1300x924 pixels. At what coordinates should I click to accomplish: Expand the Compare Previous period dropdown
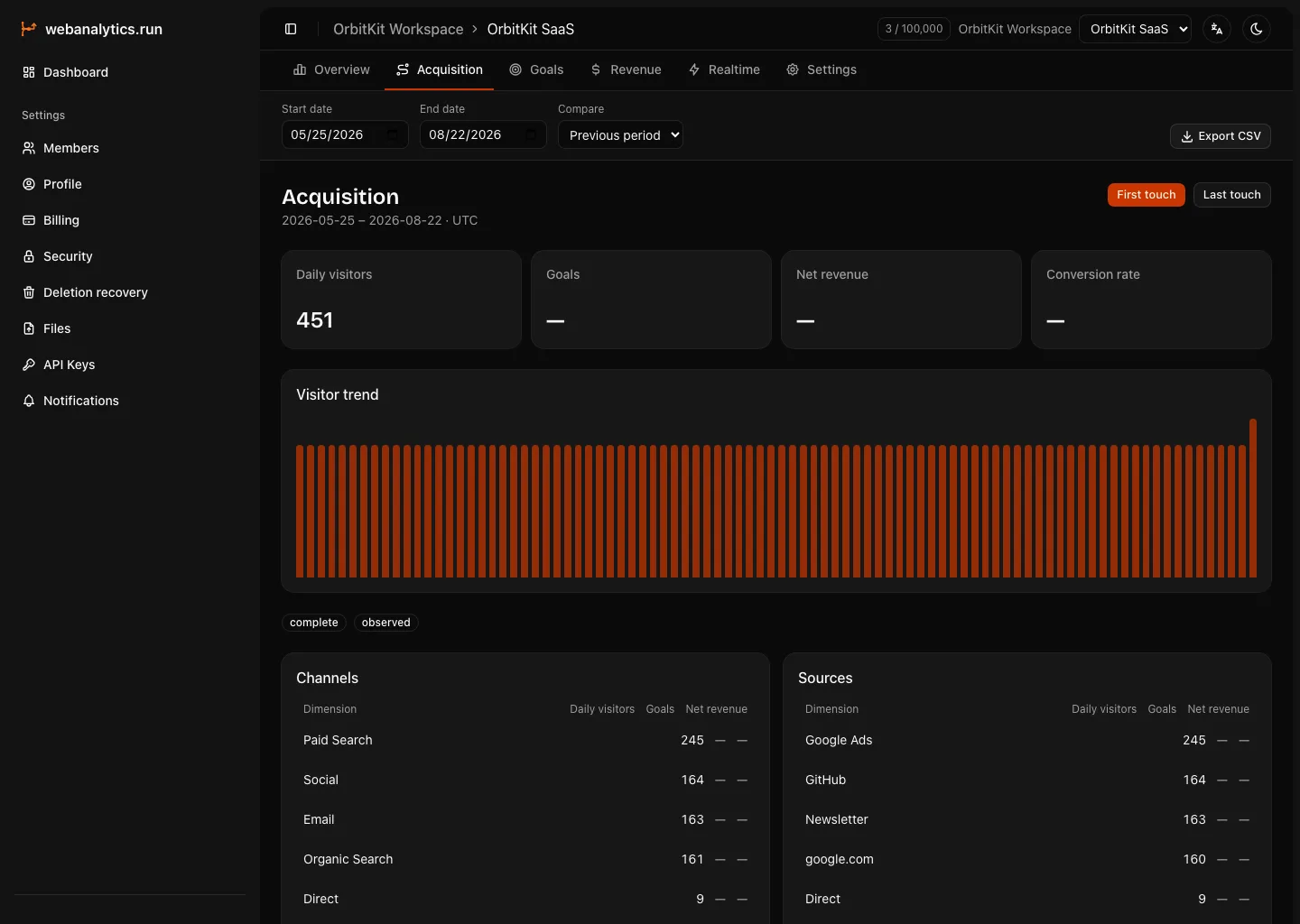click(620, 134)
